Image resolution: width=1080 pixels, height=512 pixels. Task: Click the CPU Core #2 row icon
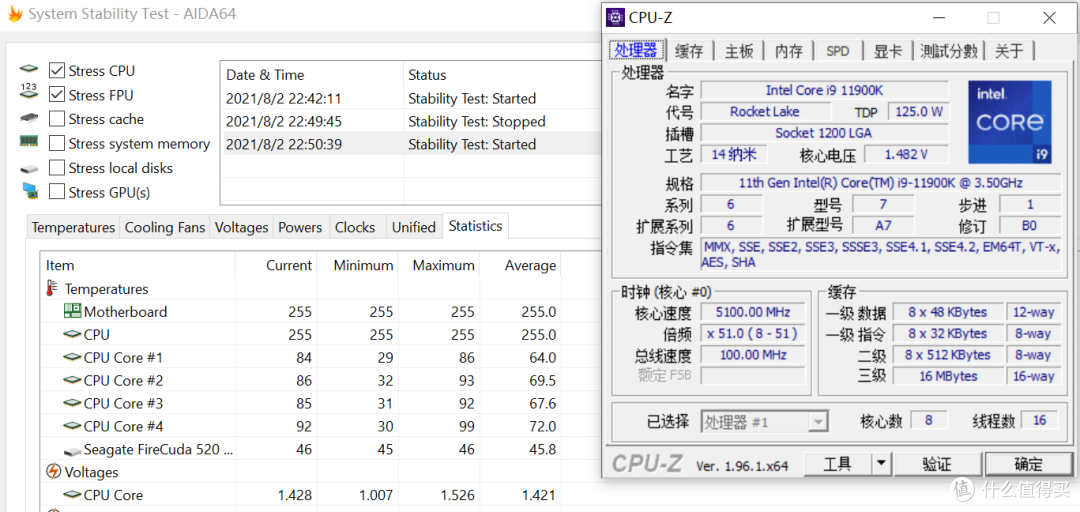click(72, 380)
